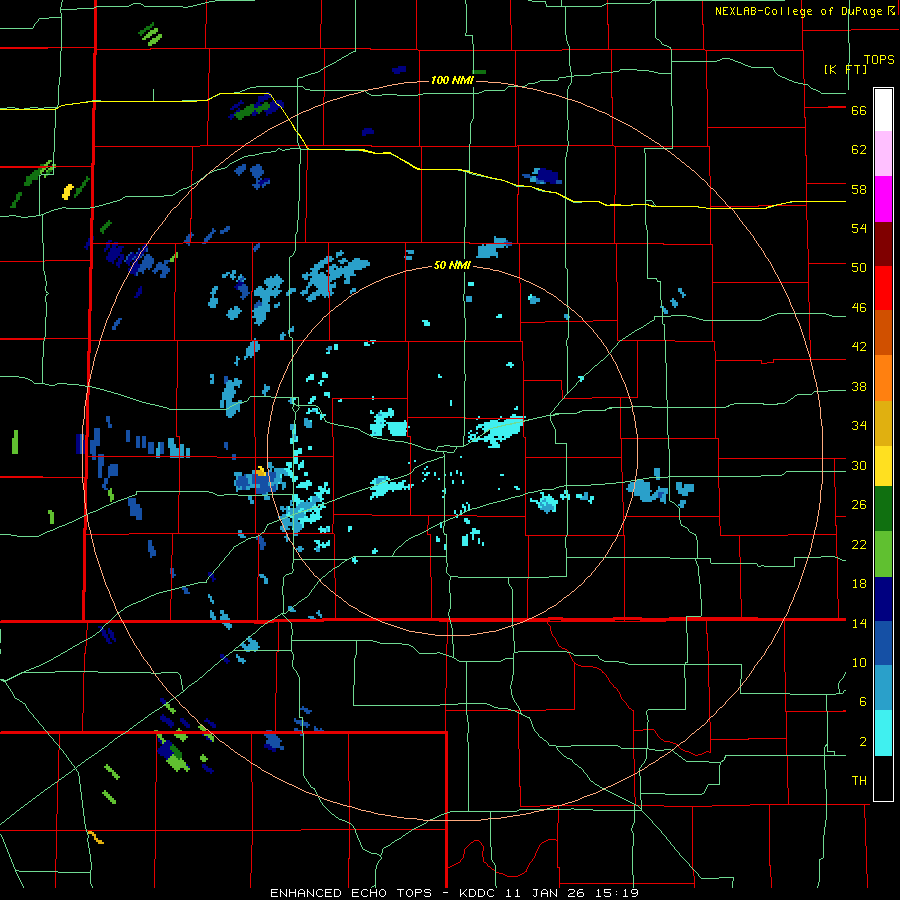
Task: Click the legend value 38
Action: [x=859, y=387]
